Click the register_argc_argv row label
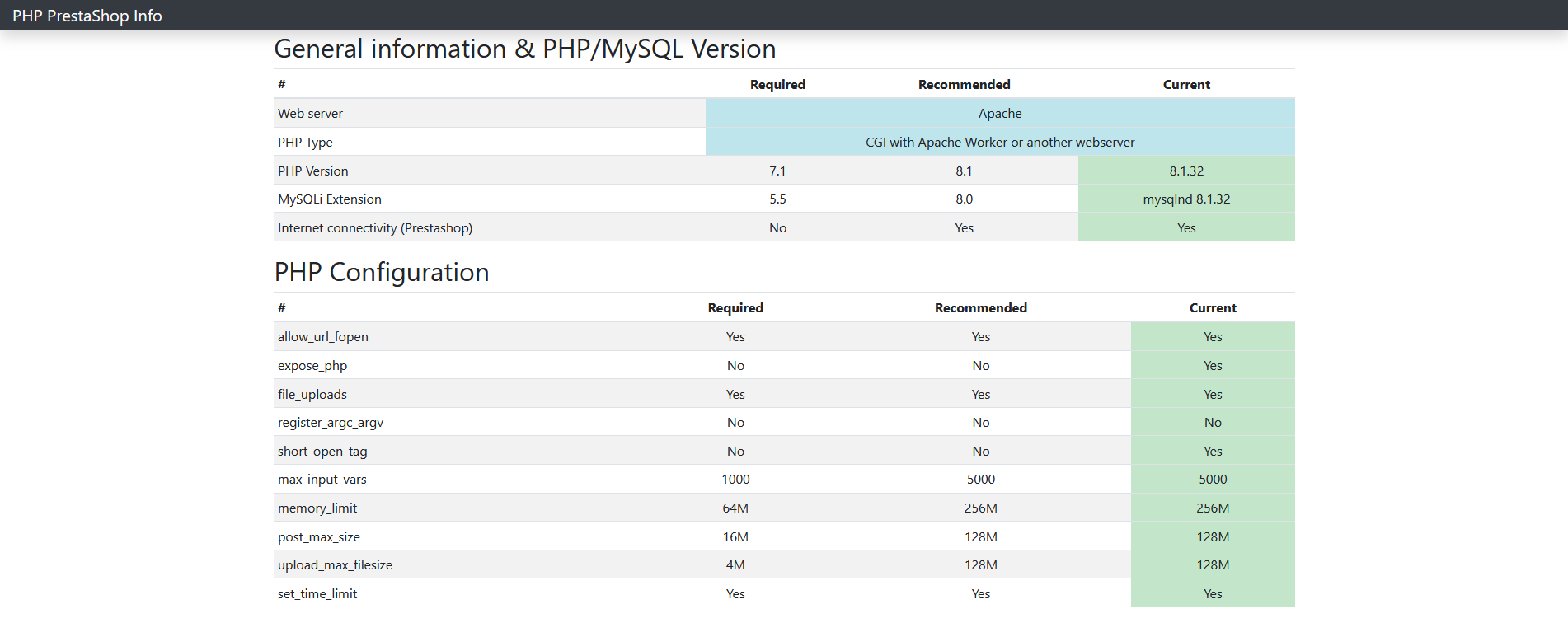 (x=331, y=423)
